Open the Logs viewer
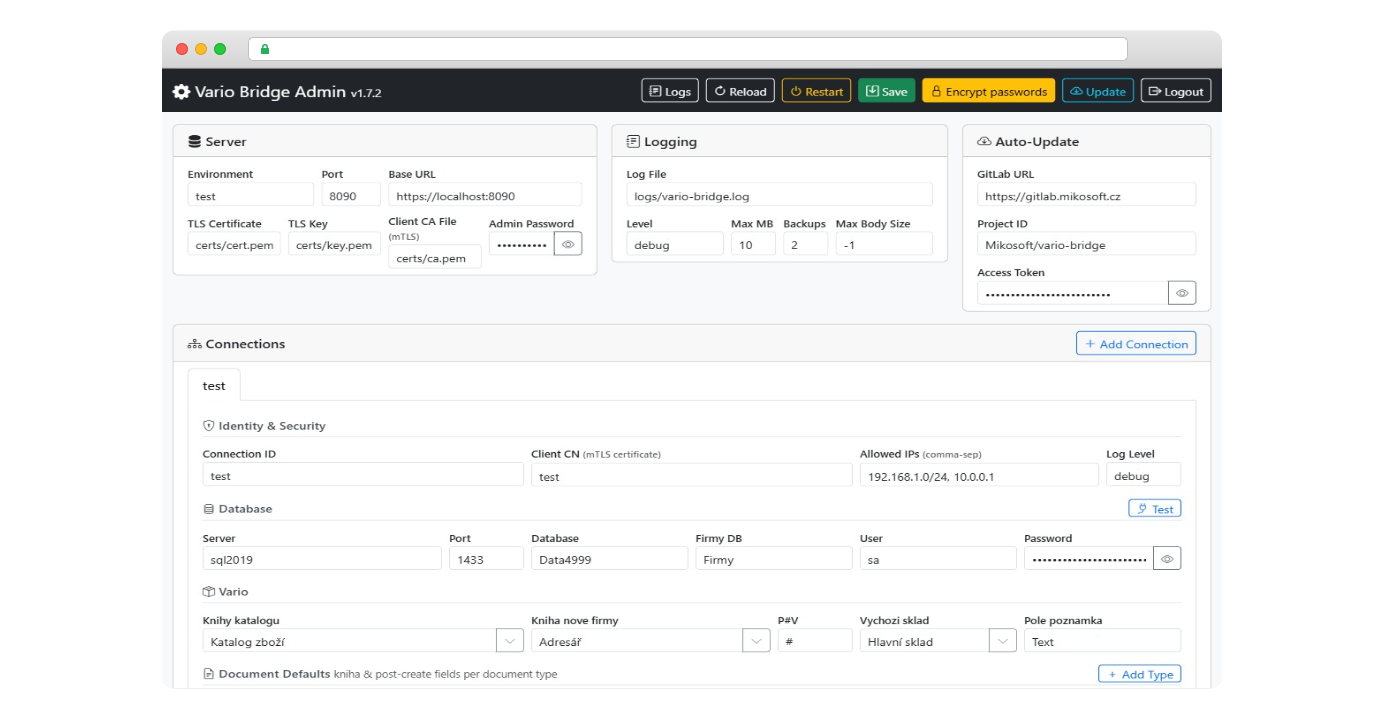 point(669,91)
